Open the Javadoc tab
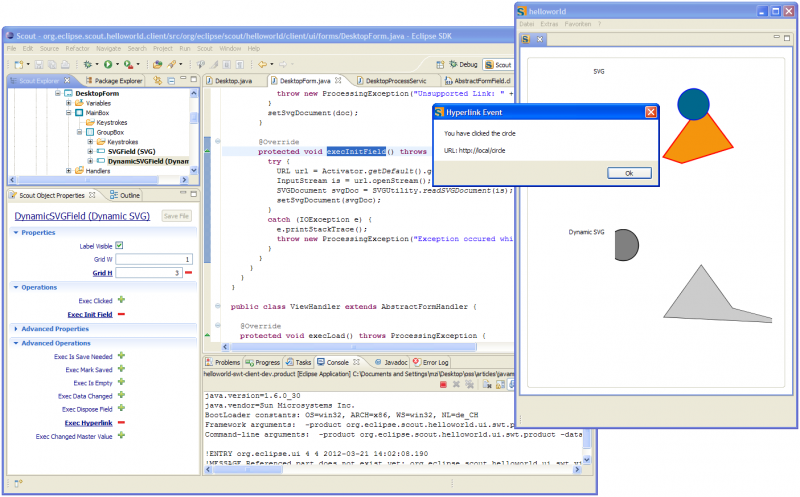800x497 pixels. pyautogui.click(x=391, y=362)
